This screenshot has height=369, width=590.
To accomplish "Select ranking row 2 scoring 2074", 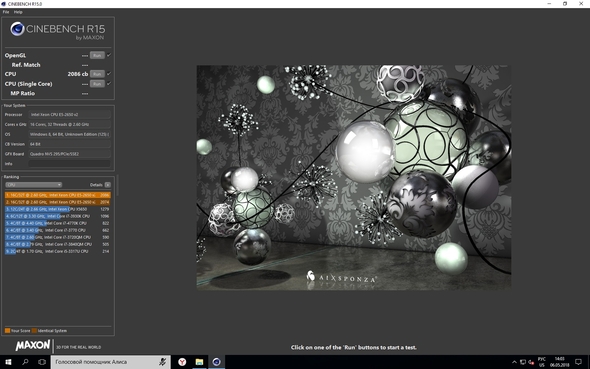I will [x=58, y=202].
